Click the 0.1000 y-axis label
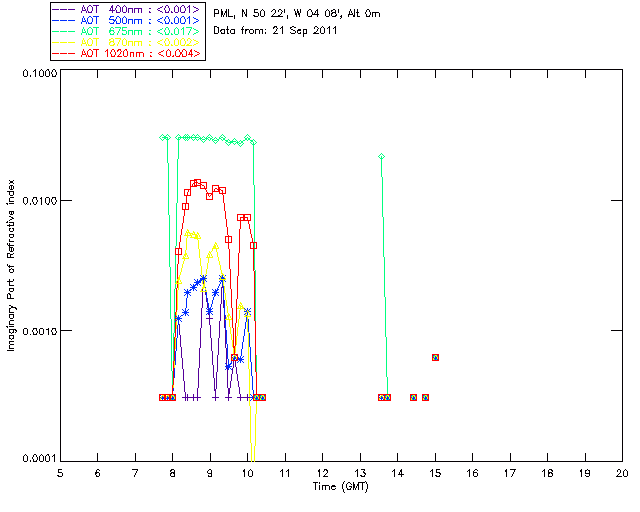This screenshot has height=512, width=640. coord(40,73)
